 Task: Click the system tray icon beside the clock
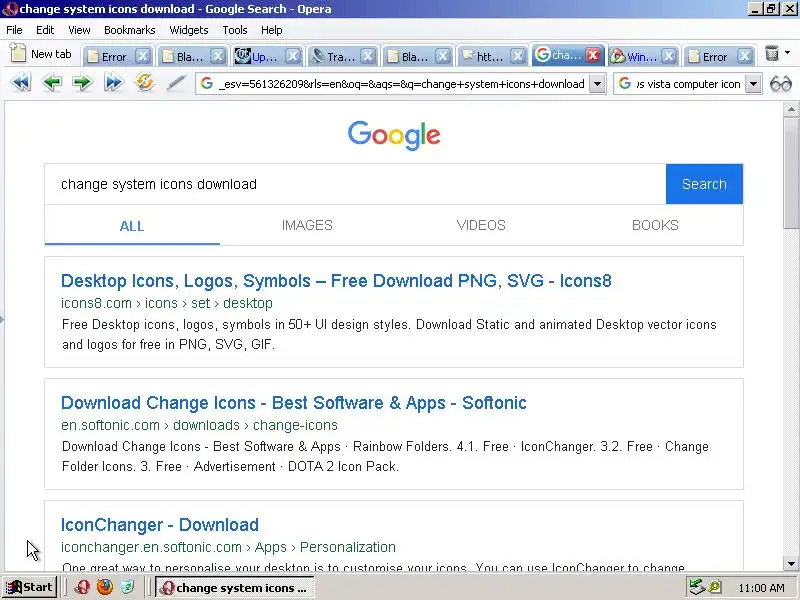(x=715, y=587)
